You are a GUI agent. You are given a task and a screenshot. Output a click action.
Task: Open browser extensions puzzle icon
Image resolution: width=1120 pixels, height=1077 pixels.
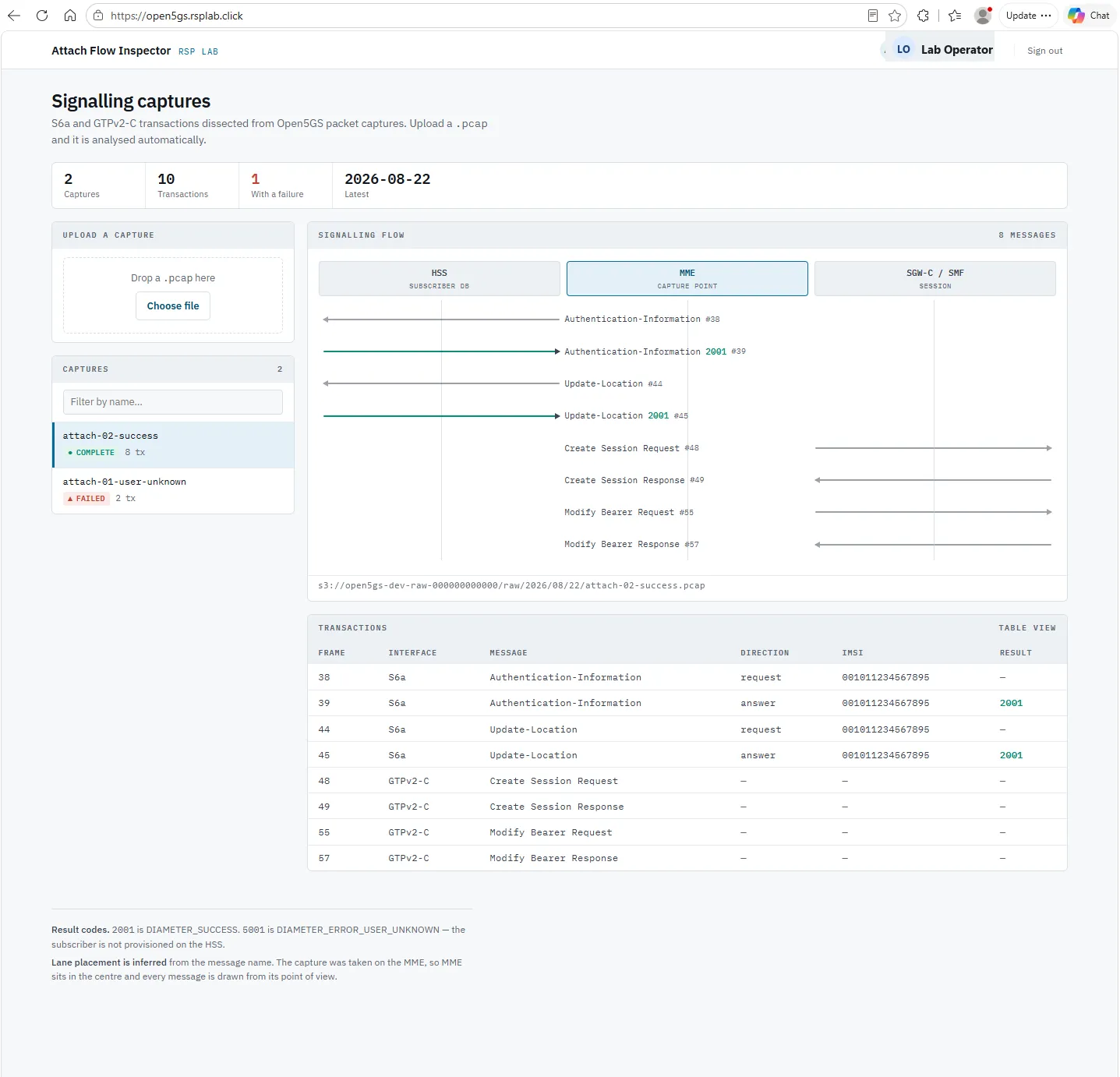[x=924, y=16]
